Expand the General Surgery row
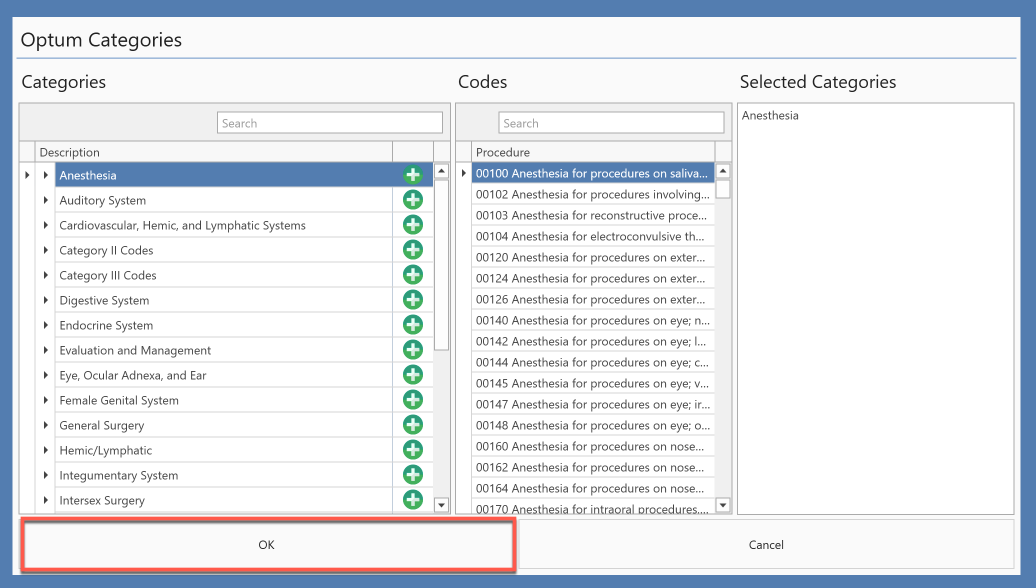1036x588 pixels. [x=46, y=425]
